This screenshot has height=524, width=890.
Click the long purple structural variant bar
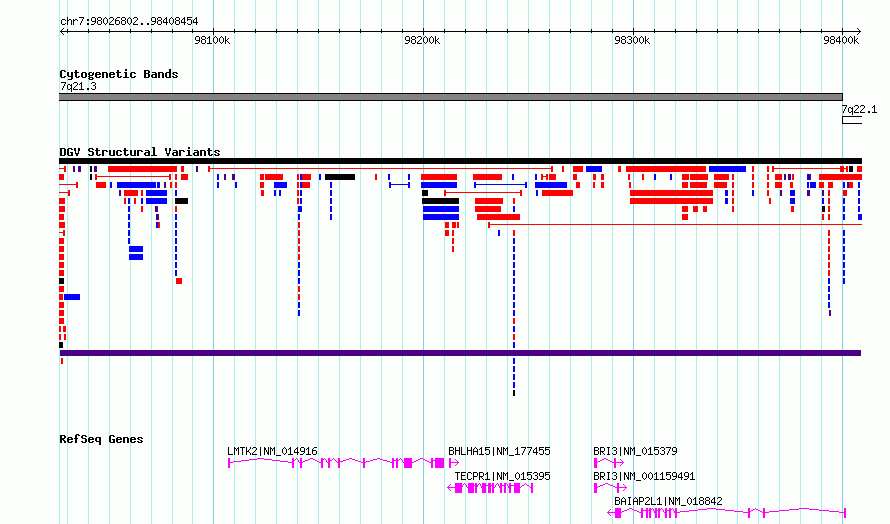coord(460,353)
